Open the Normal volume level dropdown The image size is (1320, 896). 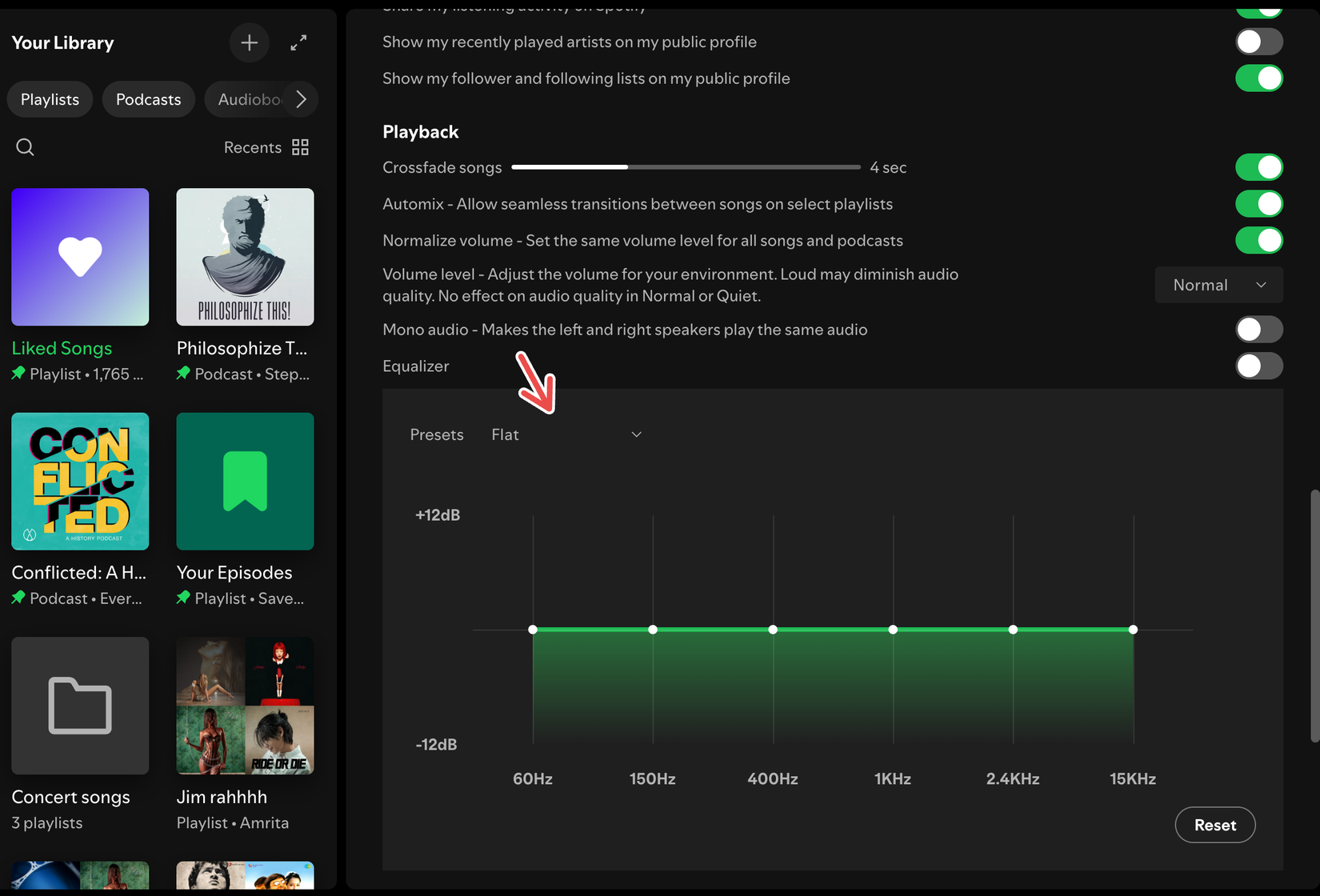coord(1218,284)
